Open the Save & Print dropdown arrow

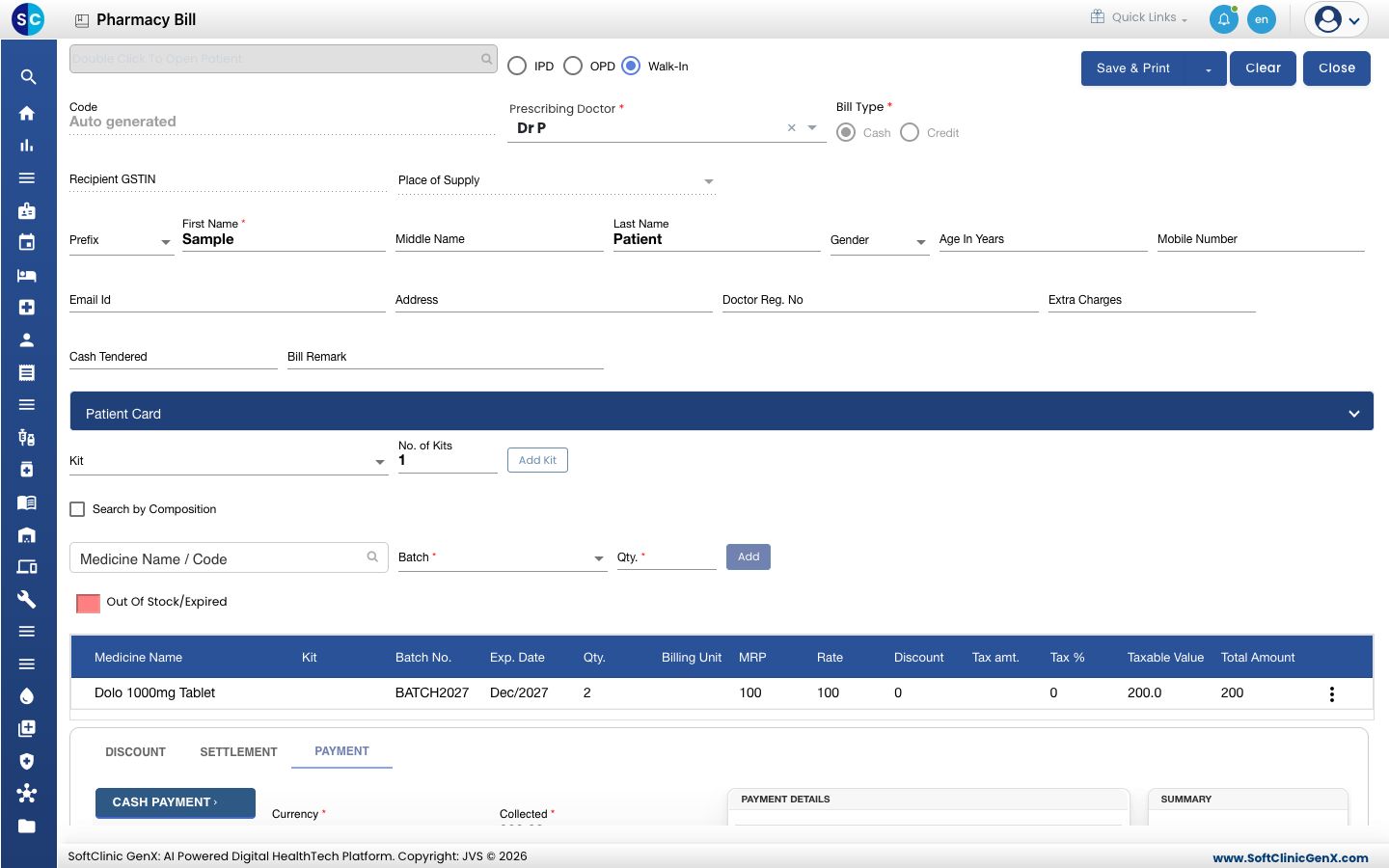coord(1208,68)
